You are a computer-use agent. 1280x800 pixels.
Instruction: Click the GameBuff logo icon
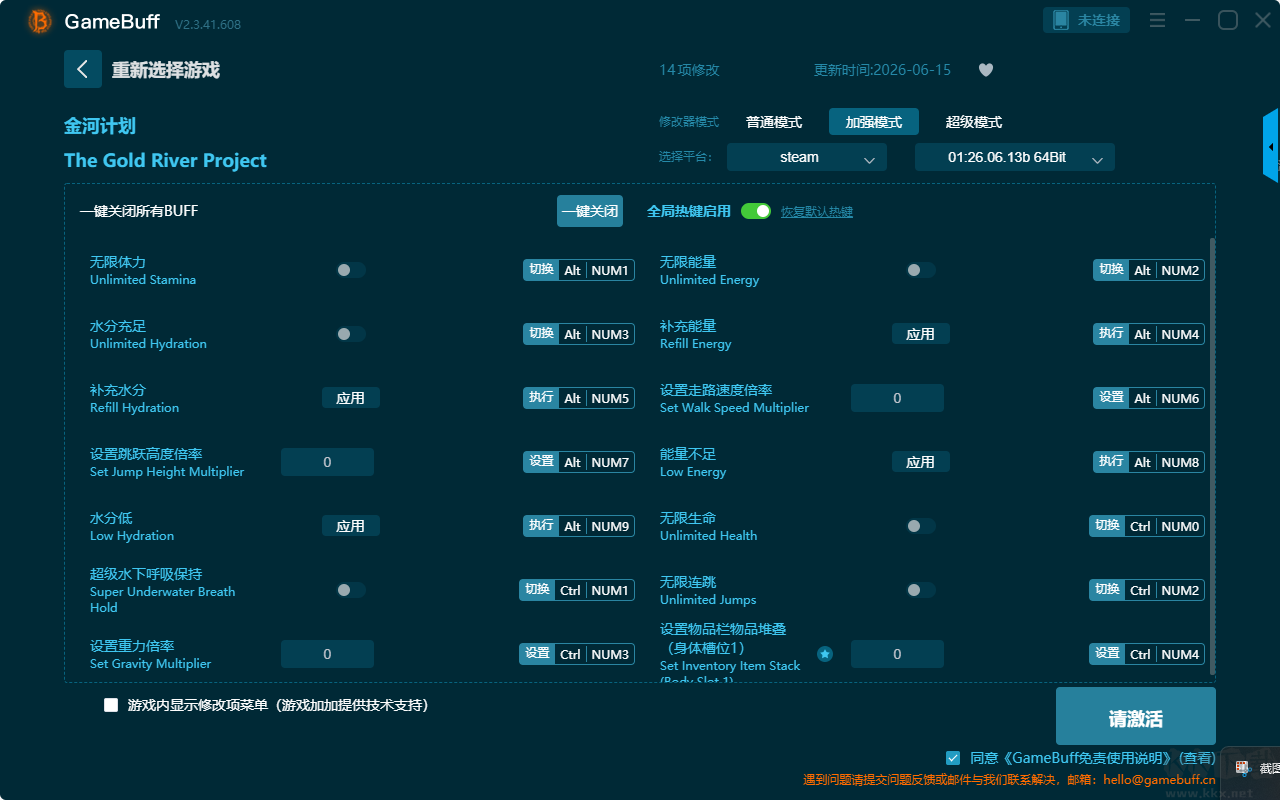coord(40,21)
